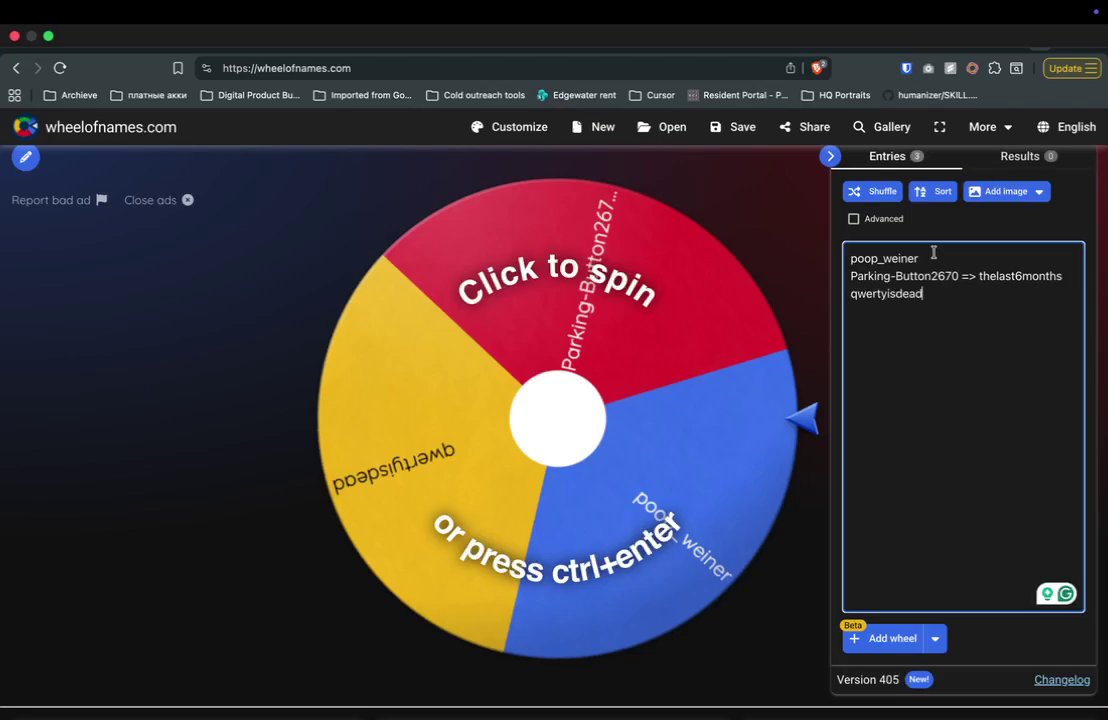This screenshot has width=1108, height=720.
Task: Expand Add wheel dropdown arrow
Action: (935, 639)
